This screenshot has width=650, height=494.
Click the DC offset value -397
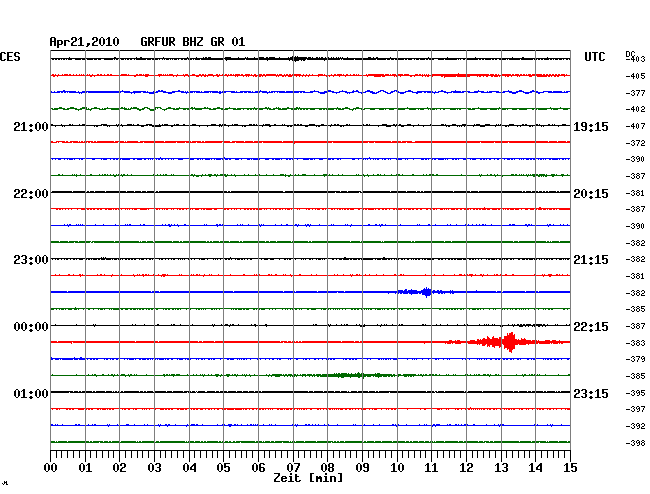tap(635, 409)
